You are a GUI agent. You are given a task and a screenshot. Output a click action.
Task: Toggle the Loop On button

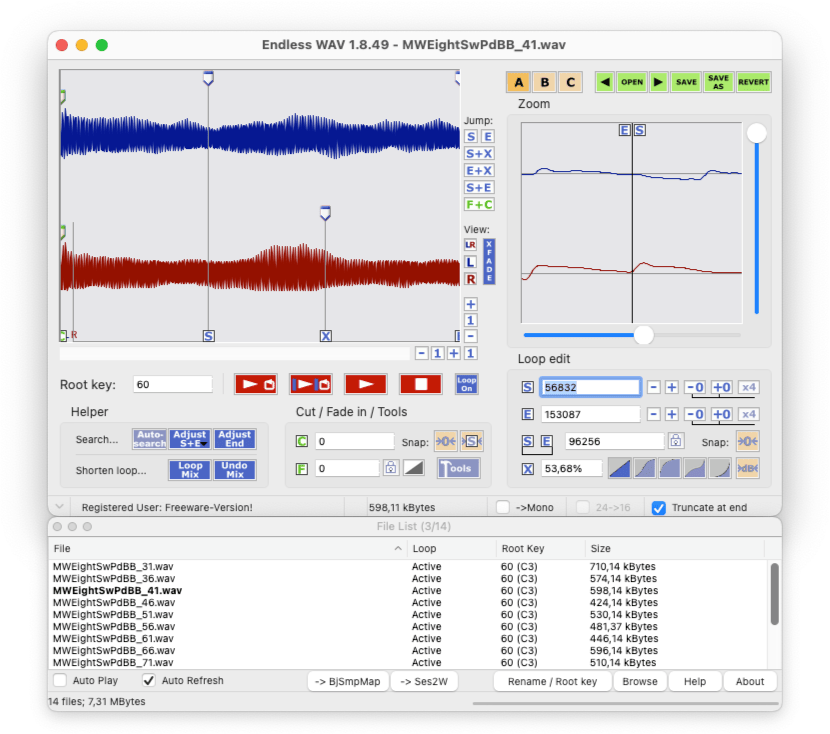coord(466,384)
